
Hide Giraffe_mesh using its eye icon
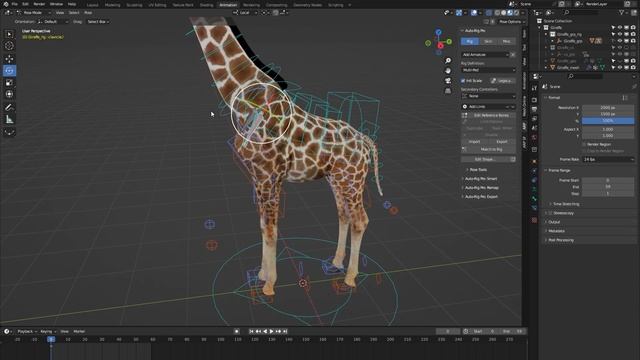point(620,67)
